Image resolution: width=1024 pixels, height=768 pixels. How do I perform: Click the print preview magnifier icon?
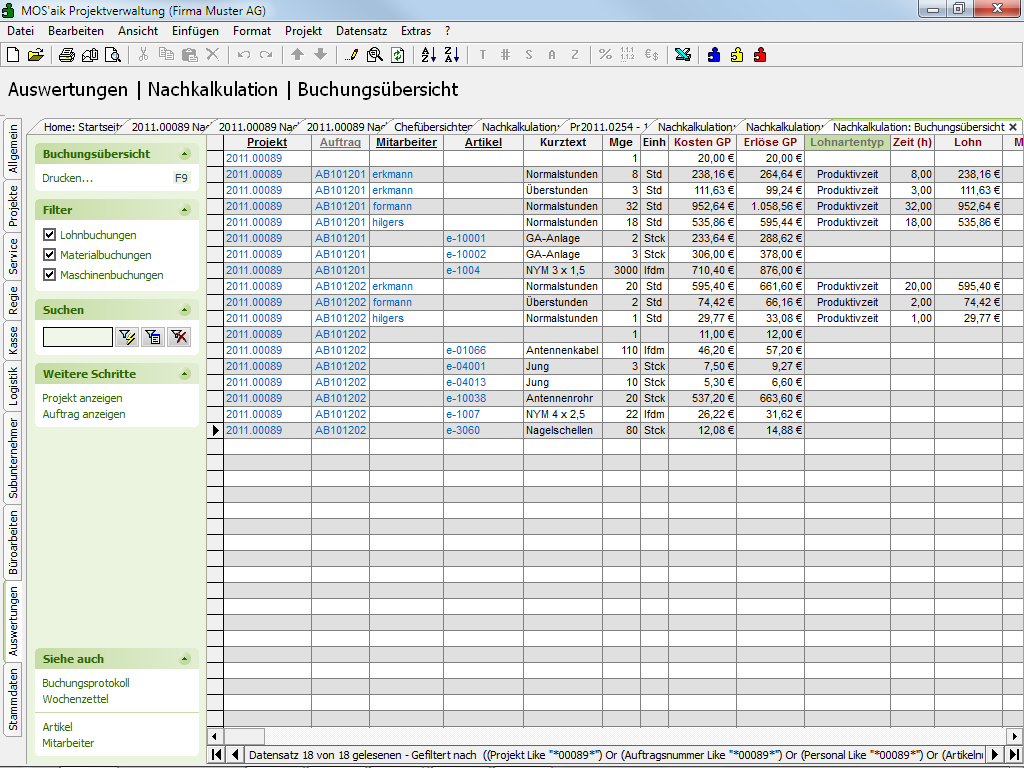(113, 56)
